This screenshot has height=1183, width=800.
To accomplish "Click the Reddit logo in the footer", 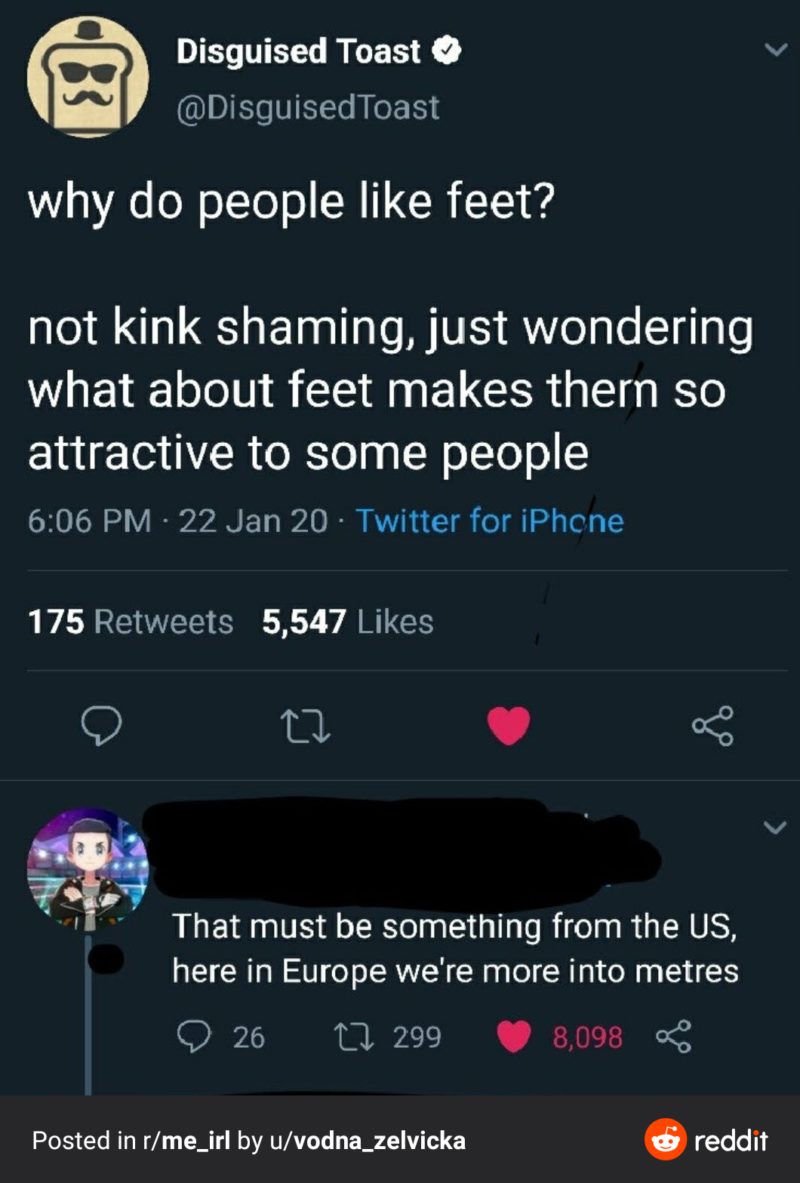I will [x=706, y=1140].
